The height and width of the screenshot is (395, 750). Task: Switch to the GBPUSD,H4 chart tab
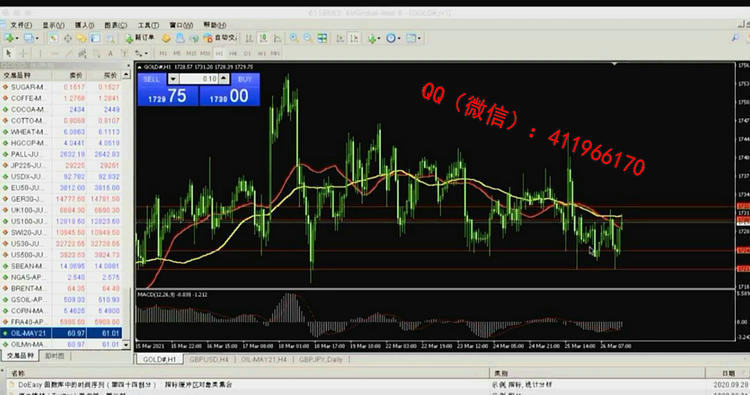[x=209, y=359]
